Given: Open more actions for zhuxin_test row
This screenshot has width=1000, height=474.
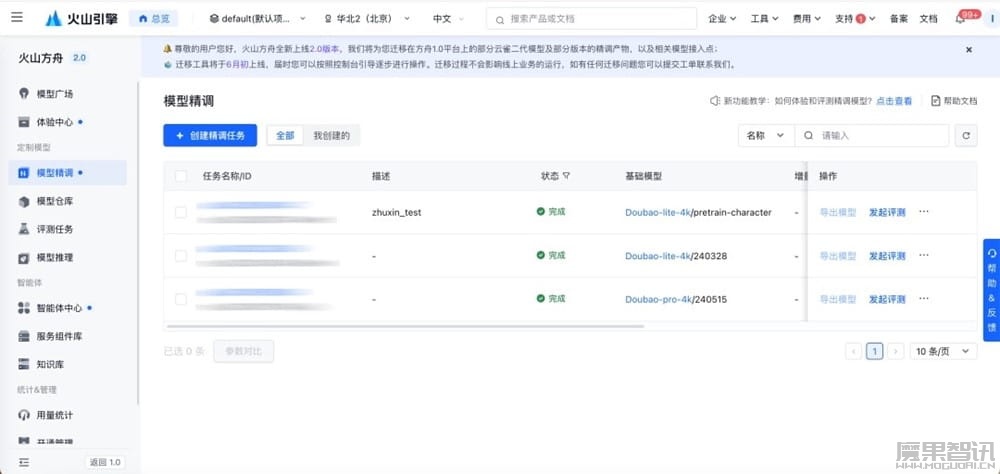Looking at the screenshot, I should [x=923, y=212].
